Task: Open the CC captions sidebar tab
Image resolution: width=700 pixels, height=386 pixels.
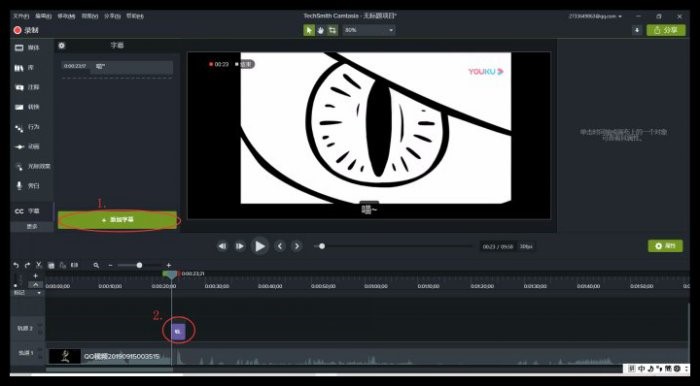Action: click(x=32, y=211)
